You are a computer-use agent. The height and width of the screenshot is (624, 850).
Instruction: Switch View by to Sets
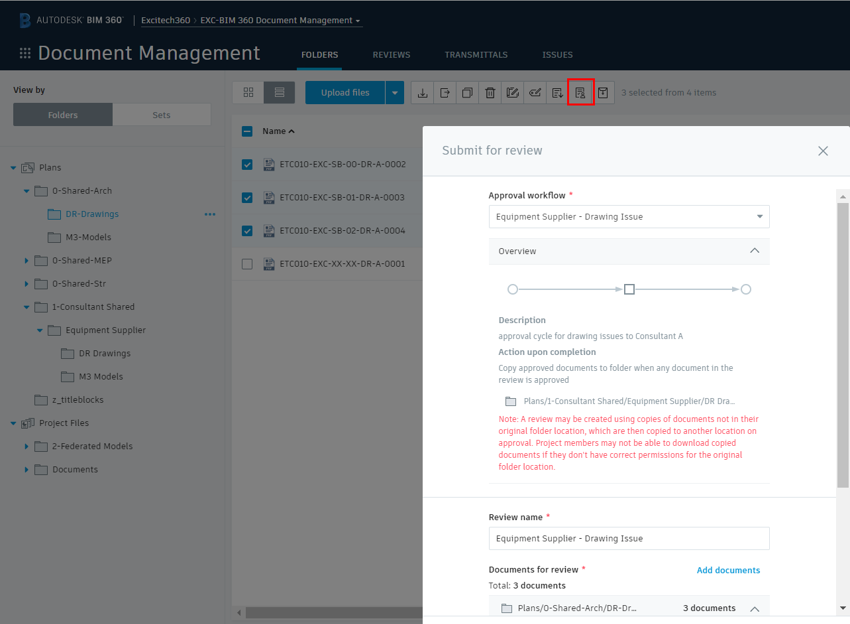[162, 115]
